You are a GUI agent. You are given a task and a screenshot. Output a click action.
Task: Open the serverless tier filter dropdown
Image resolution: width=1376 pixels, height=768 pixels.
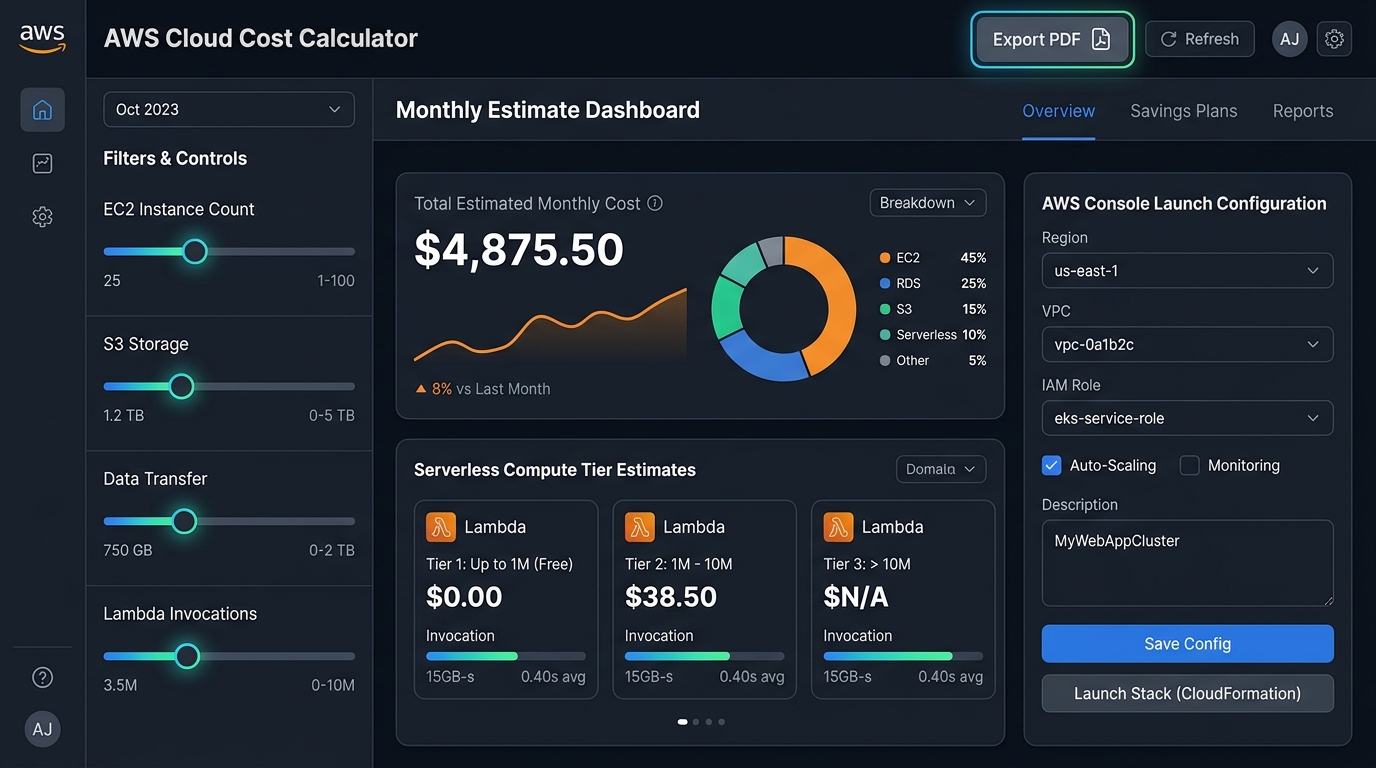[941, 469]
